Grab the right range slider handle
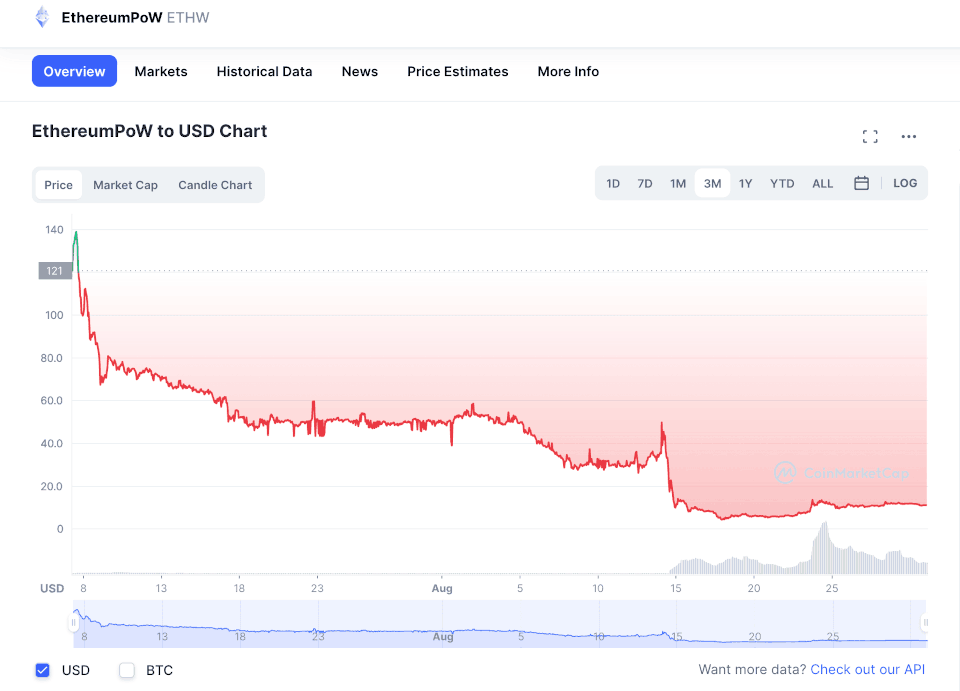The image size is (960, 691). point(925,623)
